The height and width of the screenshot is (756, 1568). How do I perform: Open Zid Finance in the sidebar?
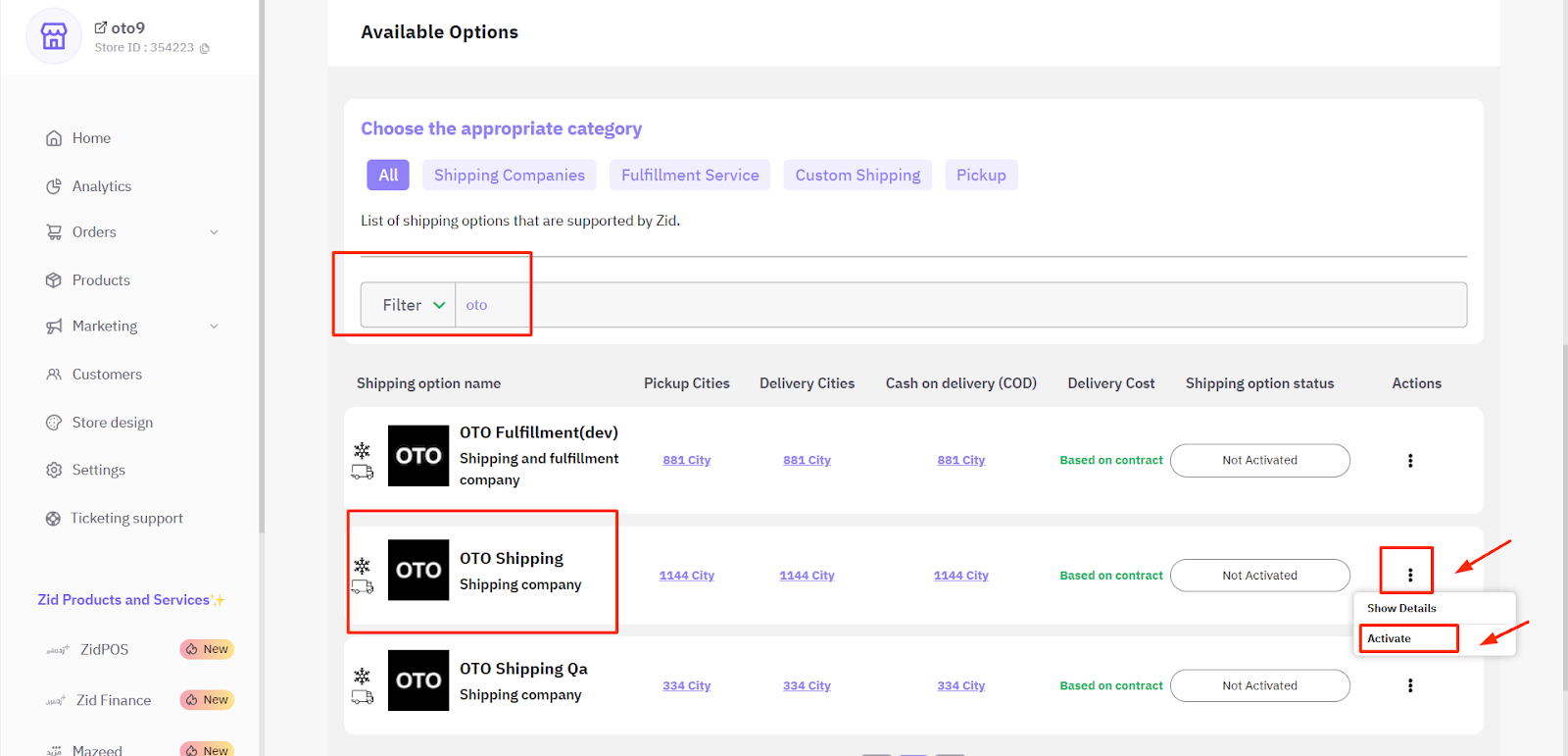(x=114, y=700)
